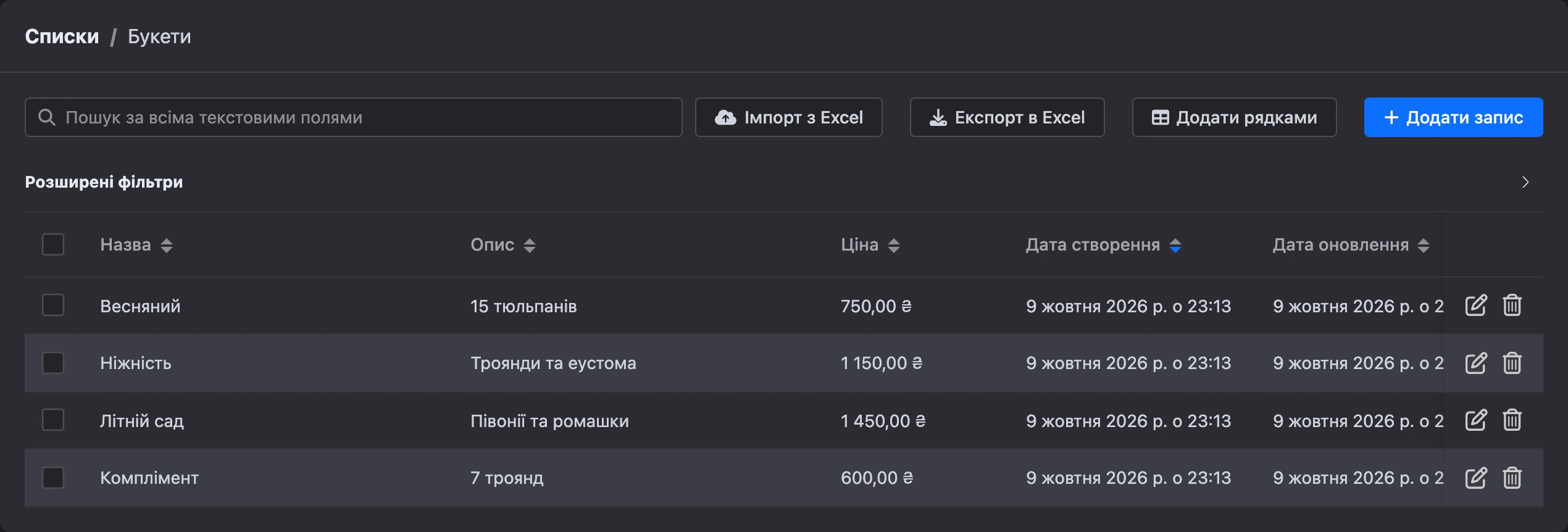
Task: Toggle the select-all checkbox in header
Action: [x=53, y=244]
